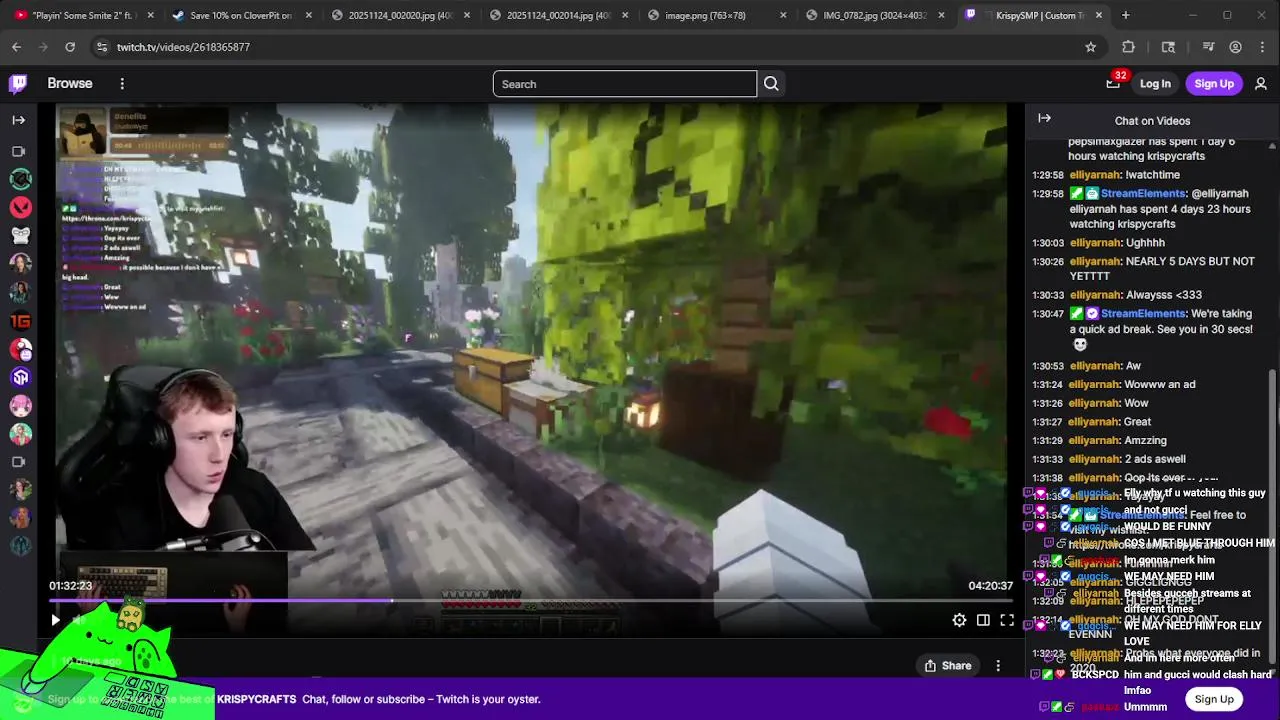Viewport: 1280px width, 720px height.
Task: Switch the video to fullscreen
Action: pos(1007,620)
